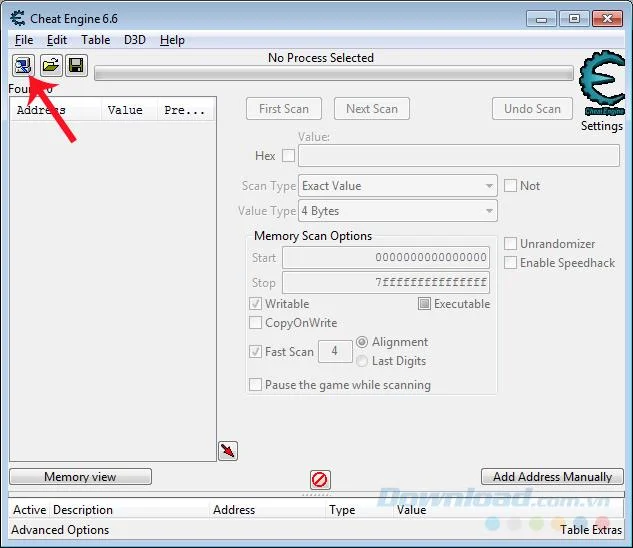Viewport: 633px width, 548px height.
Task: Click the Value column header in bottom table
Action: [x=509, y=510]
